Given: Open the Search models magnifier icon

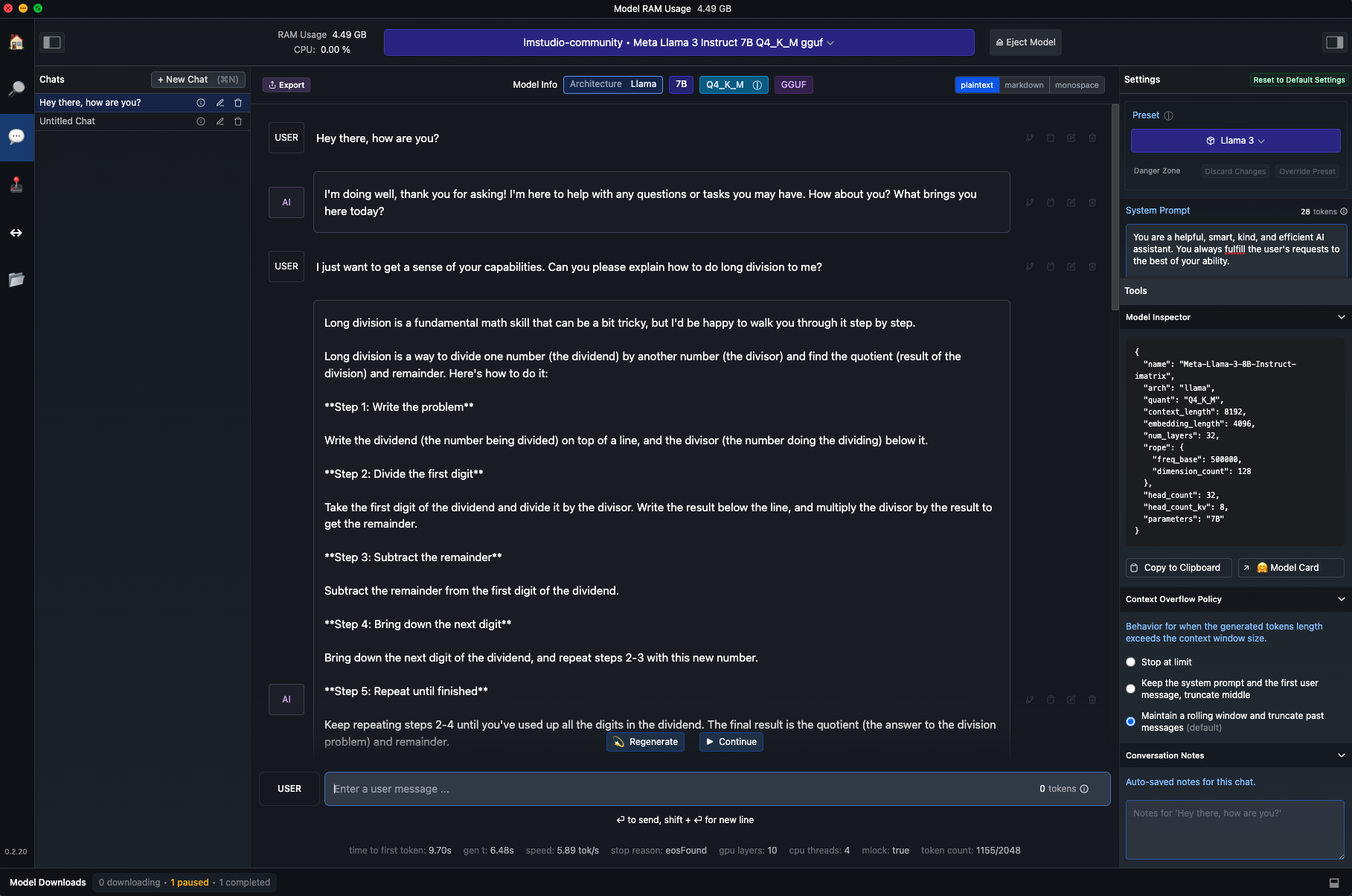Looking at the screenshot, I should (x=16, y=89).
